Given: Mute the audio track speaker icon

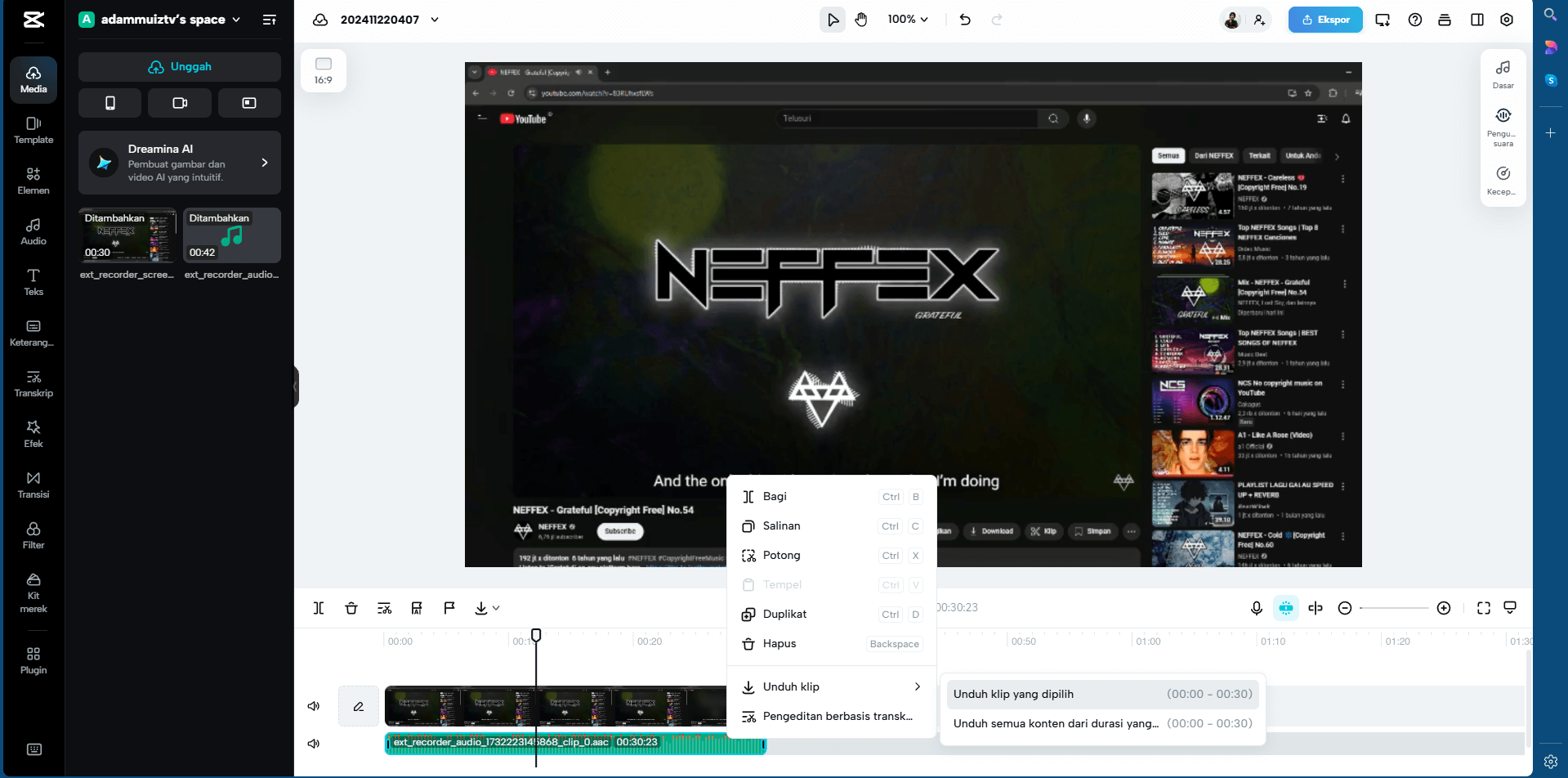Looking at the screenshot, I should [314, 744].
